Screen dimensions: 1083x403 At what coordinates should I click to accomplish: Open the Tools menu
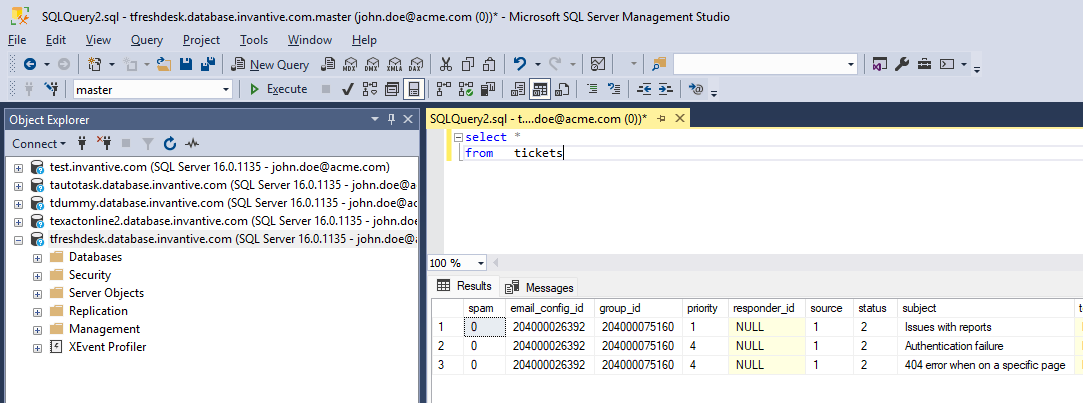point(254,40)
